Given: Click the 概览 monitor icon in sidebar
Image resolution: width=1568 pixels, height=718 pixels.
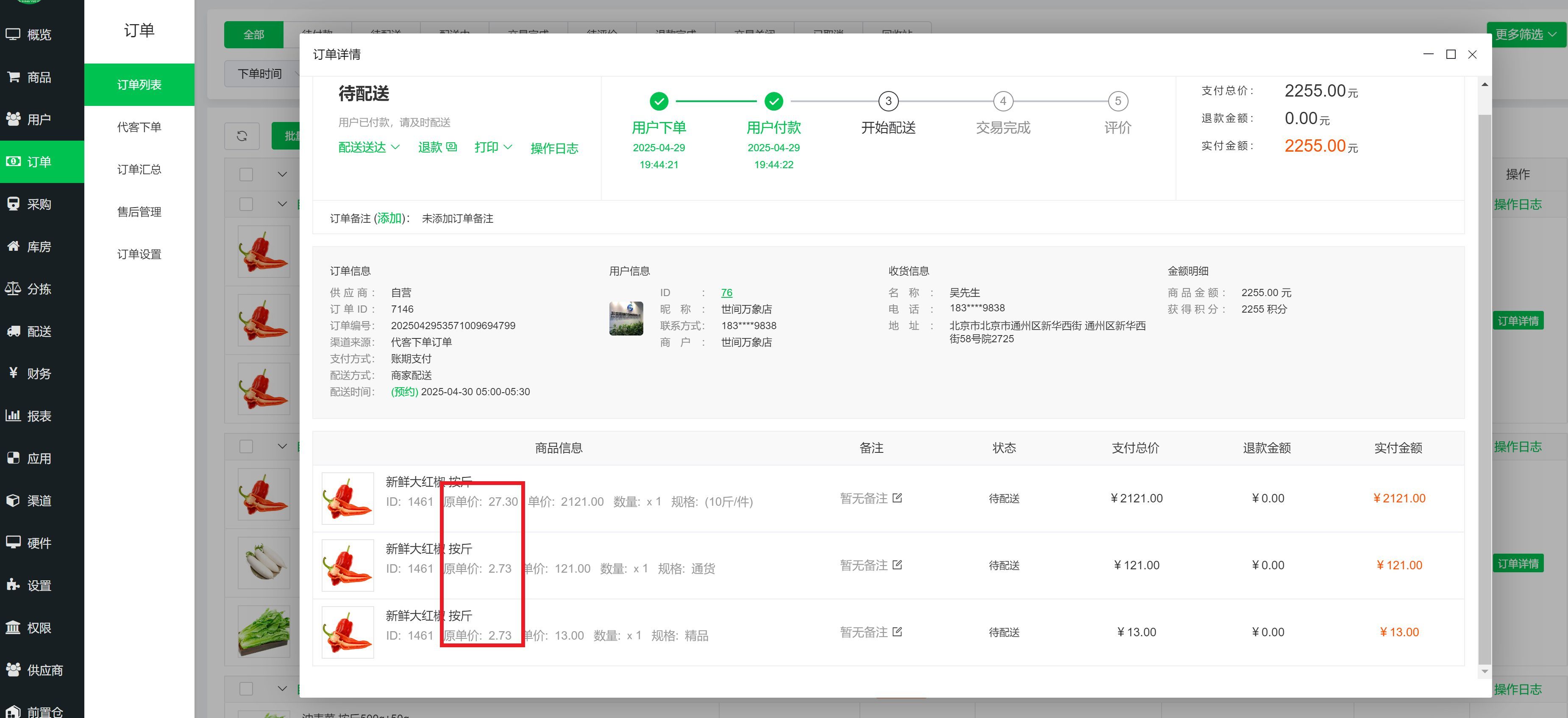Looking at the screenshot, I should coord(13,35).
